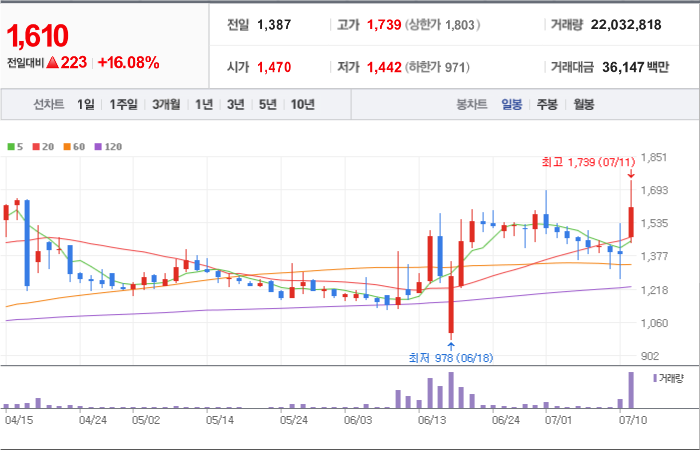The width and height of the screenshot is (700, 450).
Task: Click the 1,851 price axis label
Action: [x=654, y=157]
